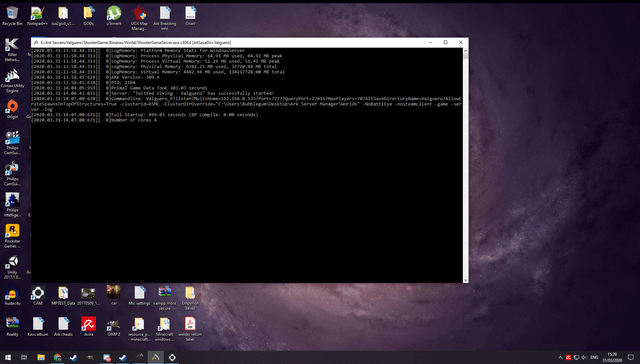Open the CAM desktop shortcut
Screen dimensions: 640x364
tap(38, 296)
